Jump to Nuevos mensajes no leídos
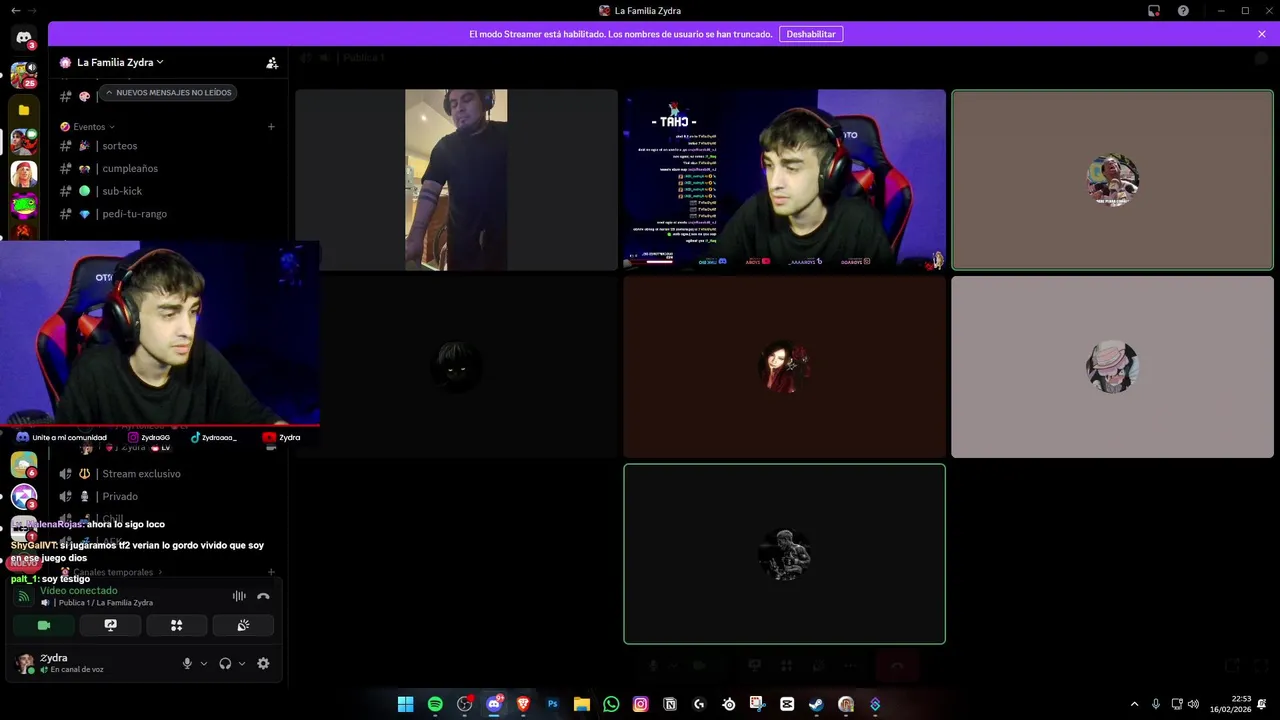 pyautogui.click(x=168, y=93)
